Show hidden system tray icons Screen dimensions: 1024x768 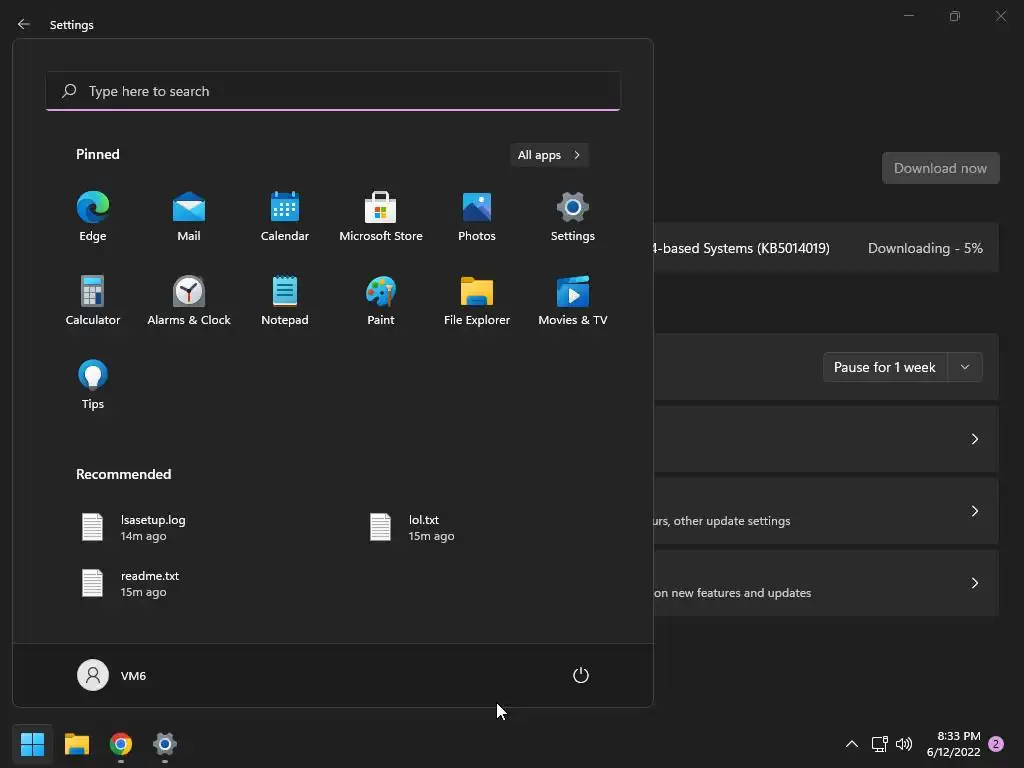[852, 744]
